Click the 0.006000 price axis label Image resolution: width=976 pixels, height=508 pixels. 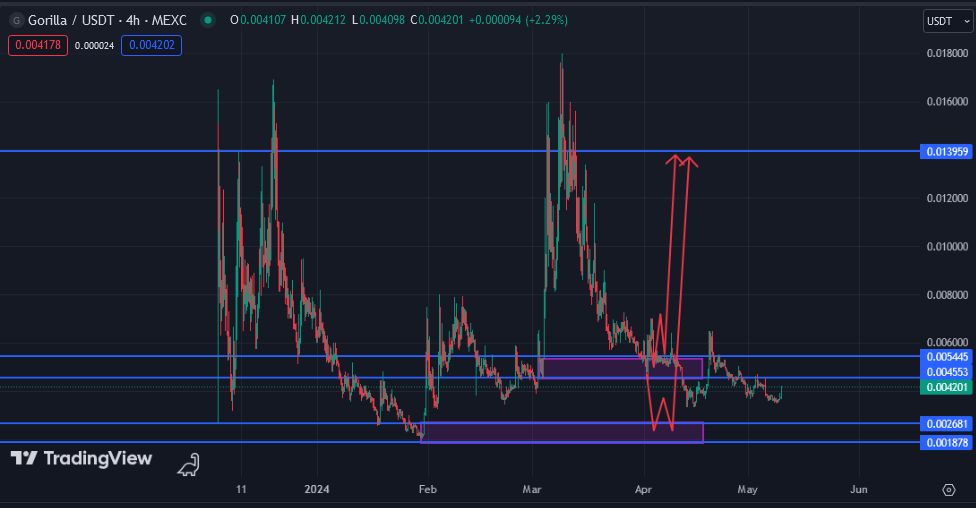[x=947, y=342]
